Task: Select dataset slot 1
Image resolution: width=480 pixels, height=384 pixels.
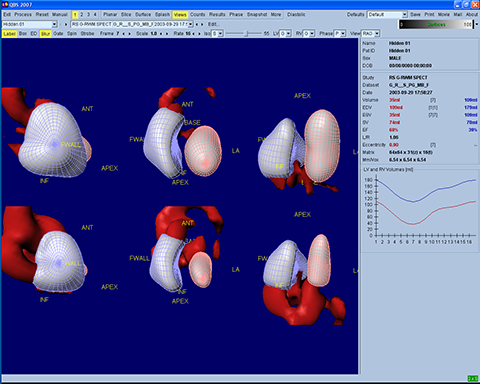Action: (75, 15)
